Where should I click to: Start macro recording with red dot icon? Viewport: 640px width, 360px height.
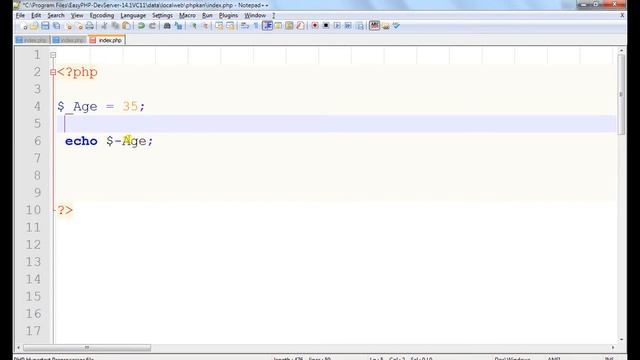tap(314, 26)
